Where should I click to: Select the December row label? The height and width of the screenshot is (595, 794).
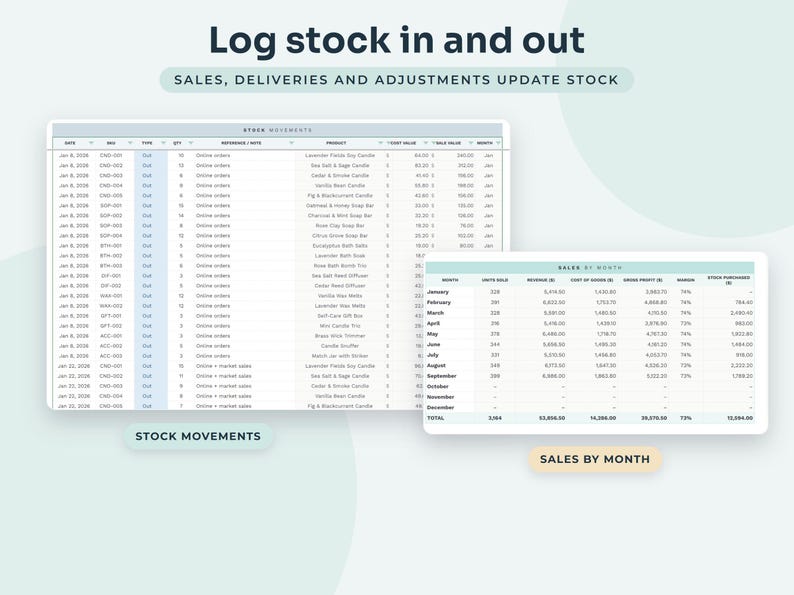pyautogui.click(x=440, y=408)
